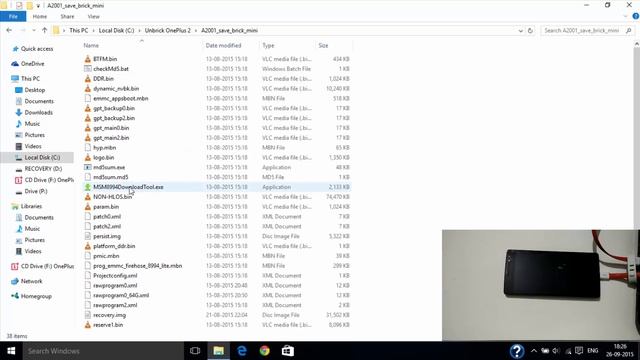Select the emmc_appsboot.mbn file

click(121, 98)
